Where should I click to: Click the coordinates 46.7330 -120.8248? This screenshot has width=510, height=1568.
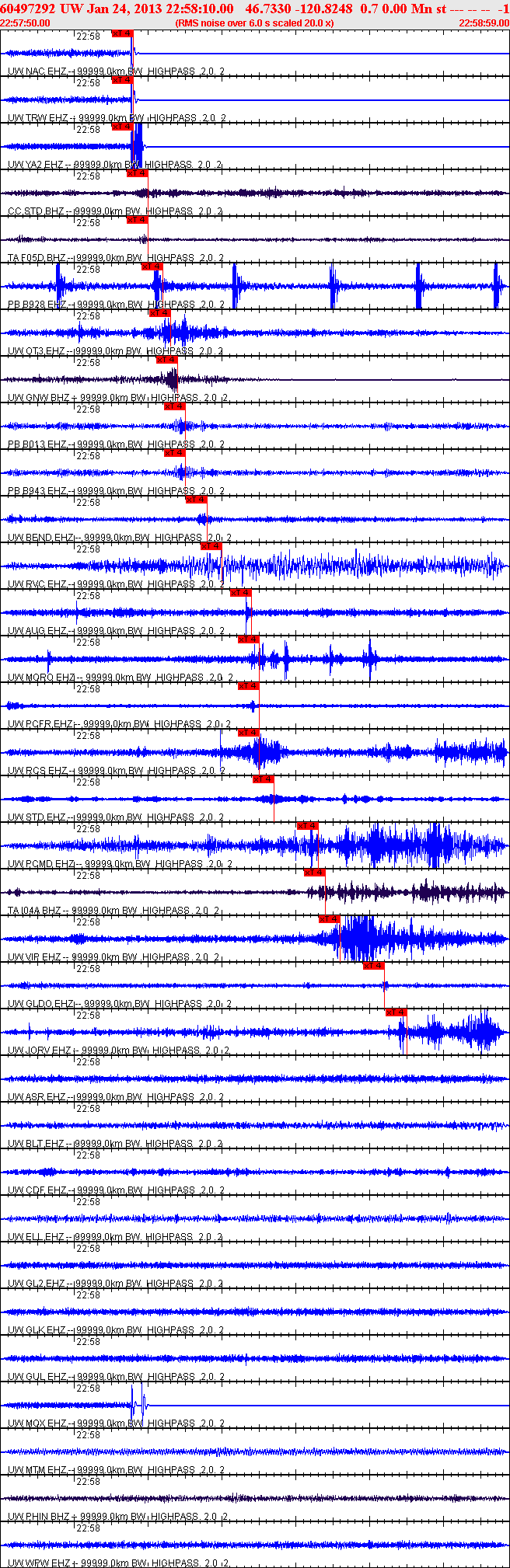[x=299, y=9]
